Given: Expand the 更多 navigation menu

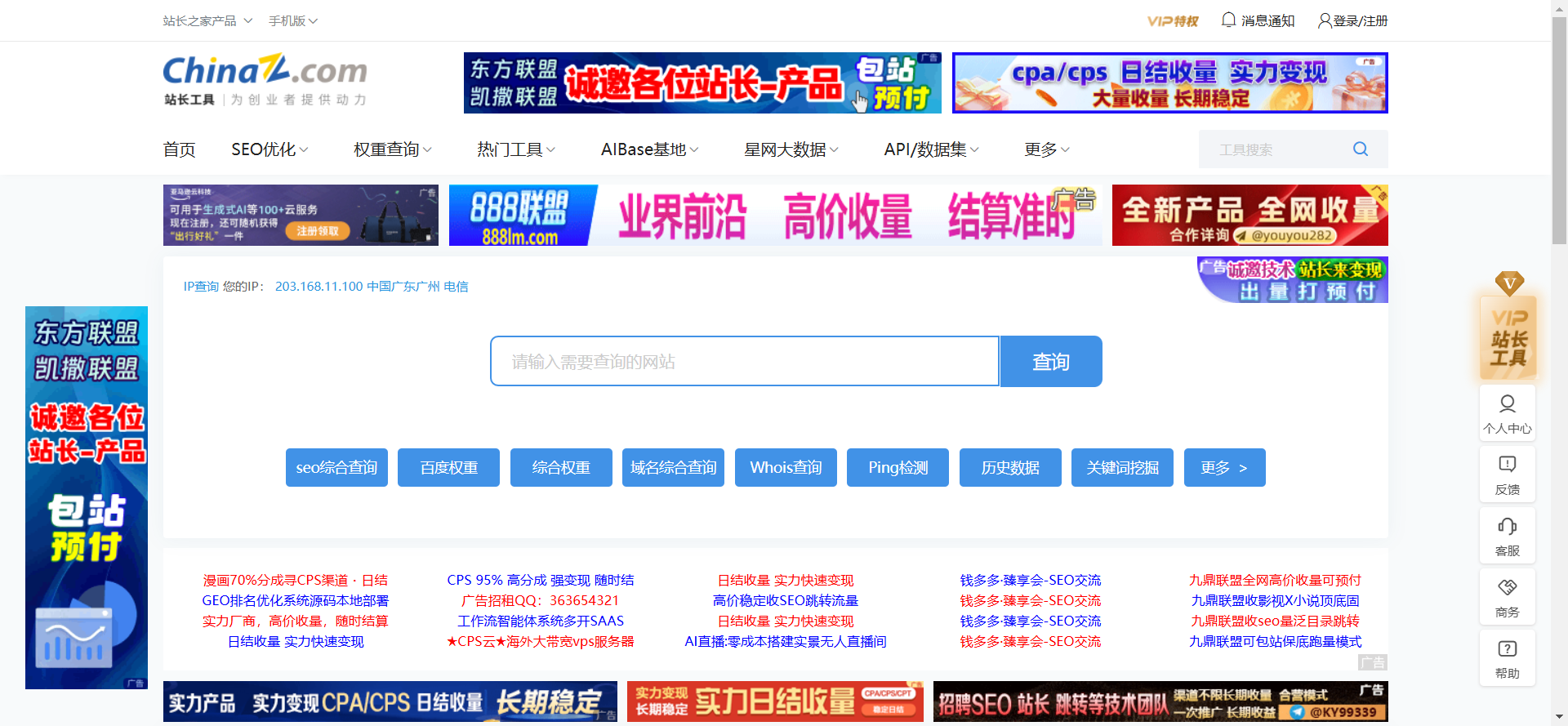Looking at the screenshot, I should coord(1047,149).
